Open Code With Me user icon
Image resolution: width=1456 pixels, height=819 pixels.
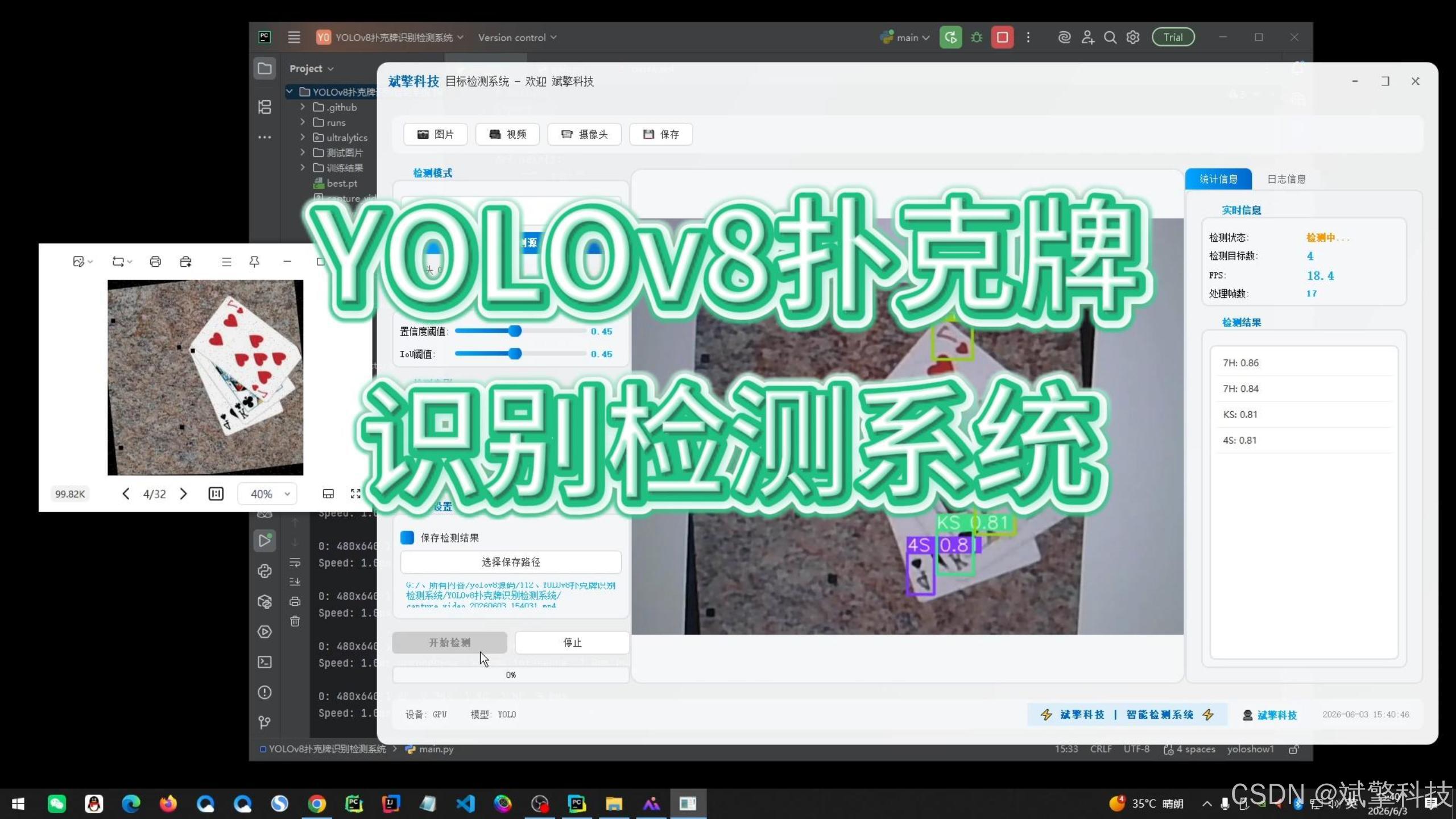[x=1087, y=38]
